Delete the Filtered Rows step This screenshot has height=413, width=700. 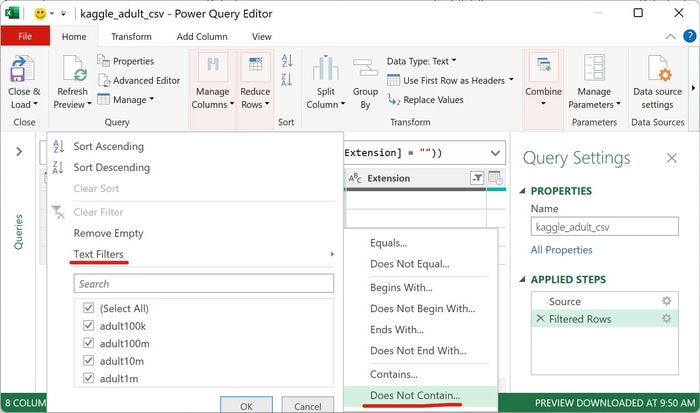pyautogui.click(x=540, y=318)
